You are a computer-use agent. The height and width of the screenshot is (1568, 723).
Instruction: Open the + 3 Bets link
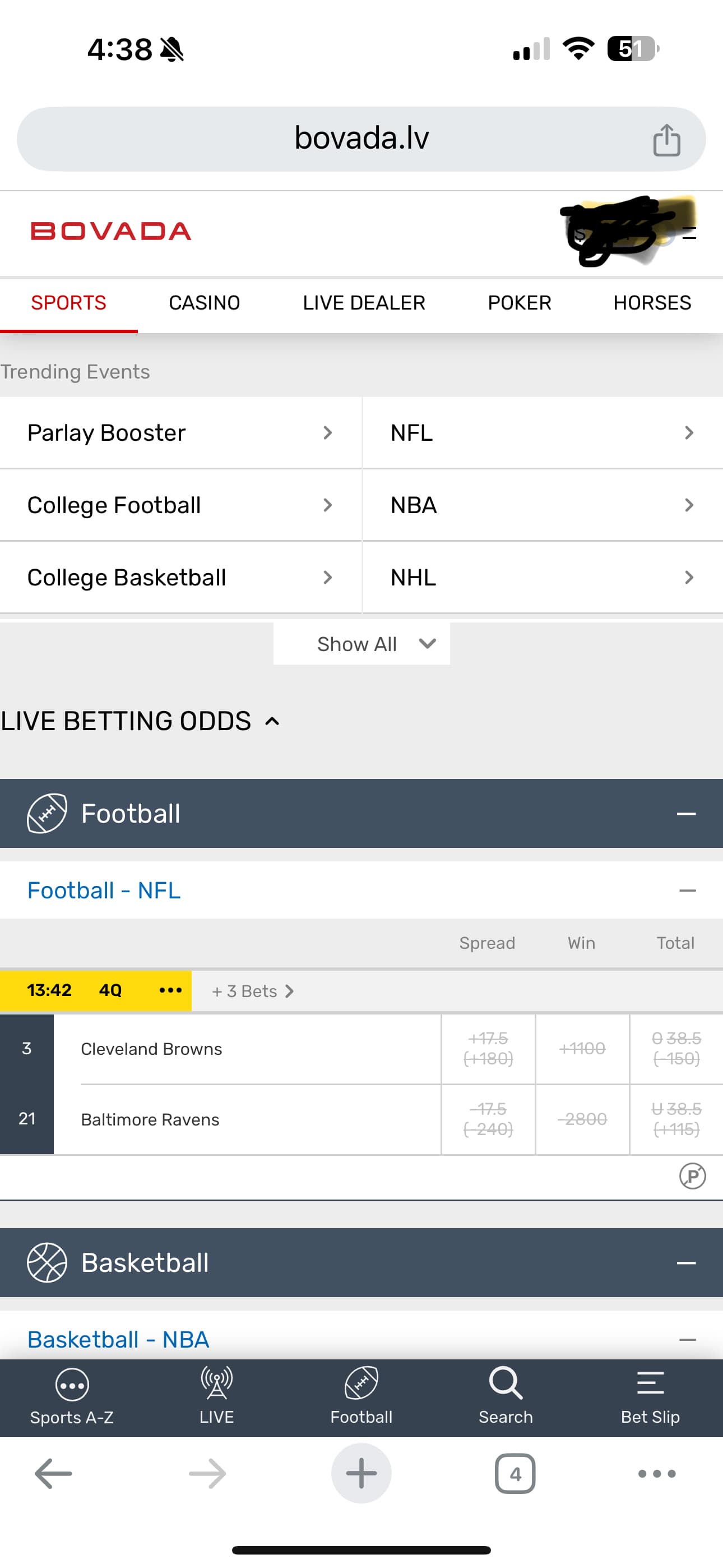click(x=253, y=991)
